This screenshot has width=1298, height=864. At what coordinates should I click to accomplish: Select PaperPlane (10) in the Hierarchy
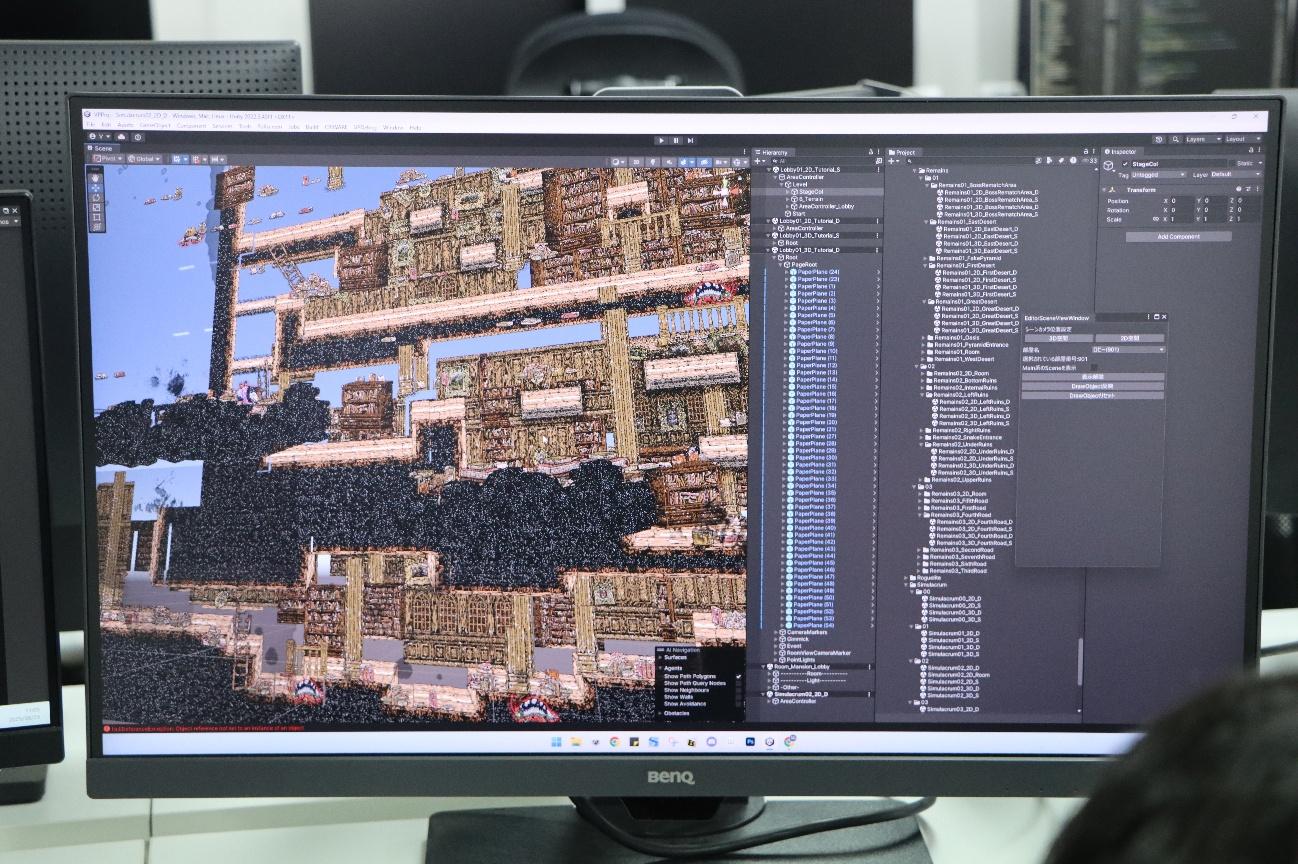click(x=817, y=351)
